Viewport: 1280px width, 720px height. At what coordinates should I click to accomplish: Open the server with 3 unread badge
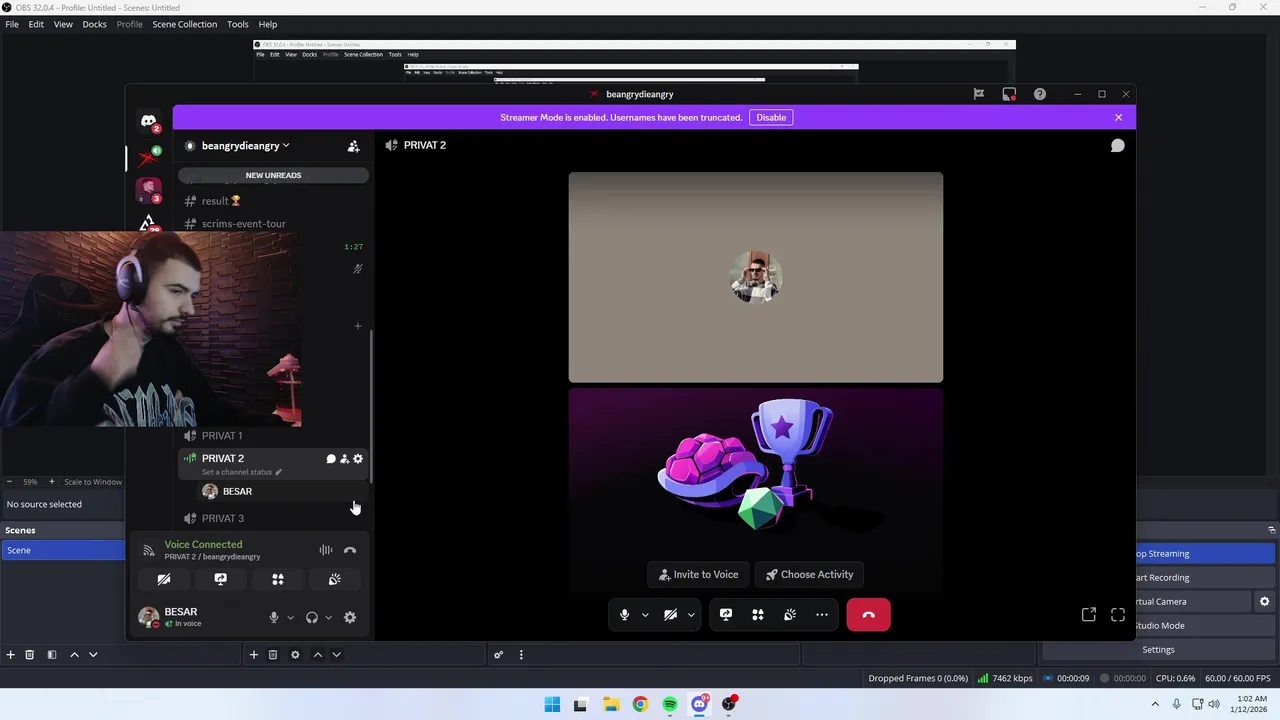click(x=148, y=189)
